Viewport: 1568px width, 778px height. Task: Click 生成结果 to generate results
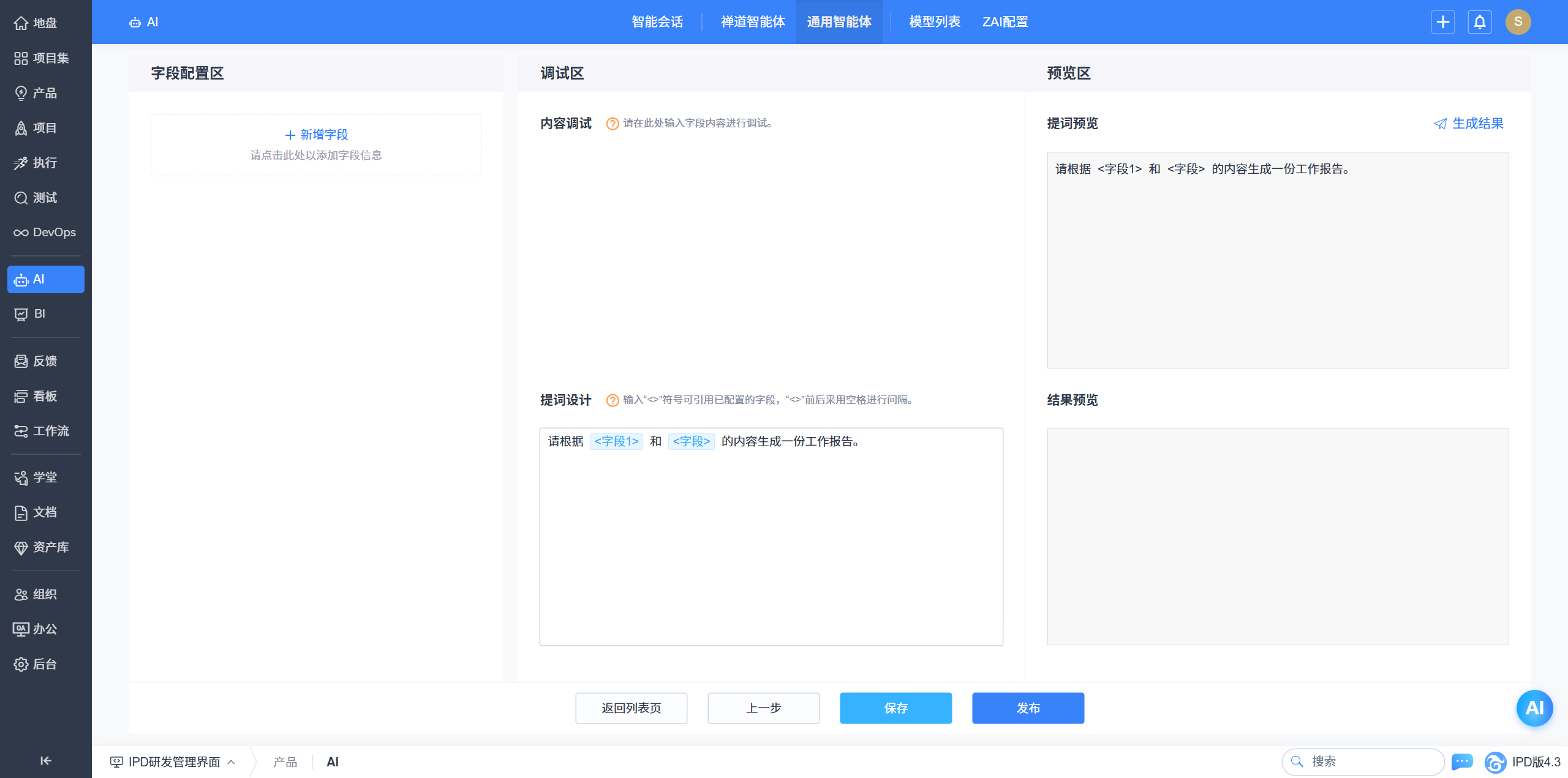point(1469,124)
